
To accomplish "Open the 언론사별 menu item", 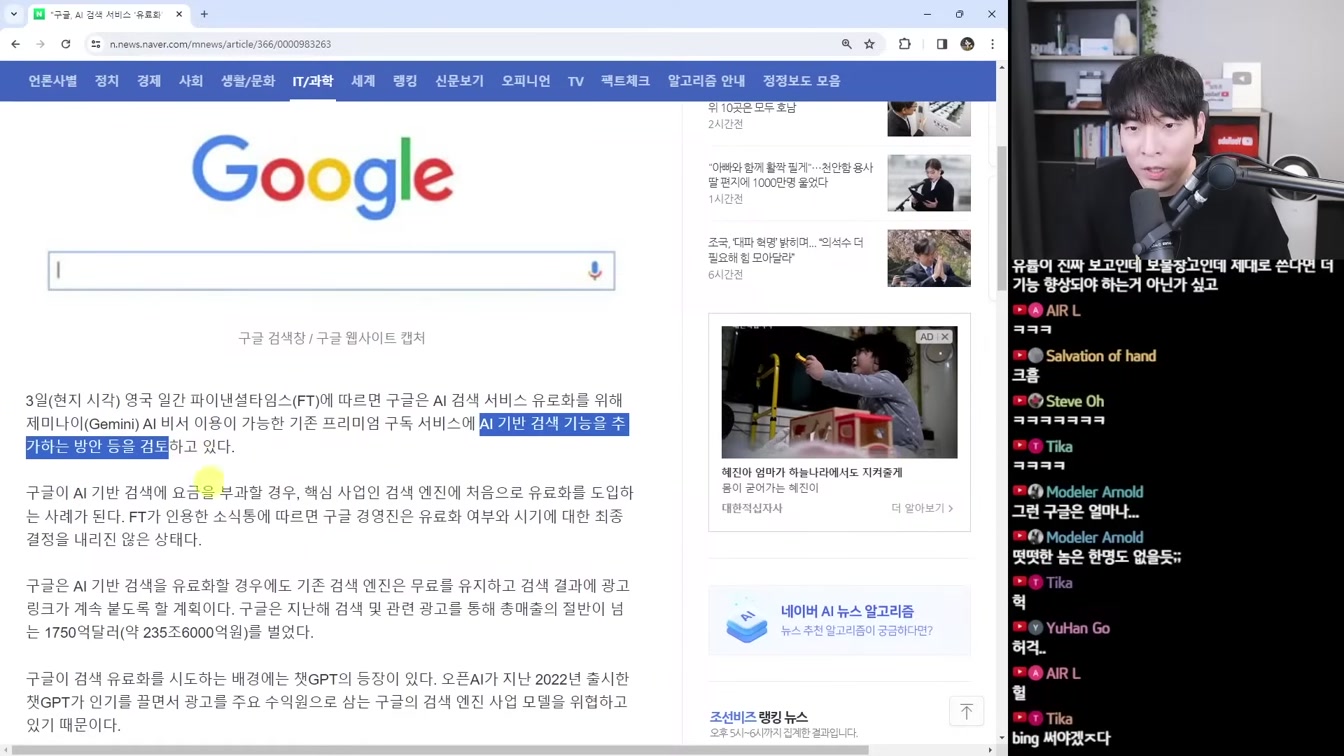I will point(53,81).
